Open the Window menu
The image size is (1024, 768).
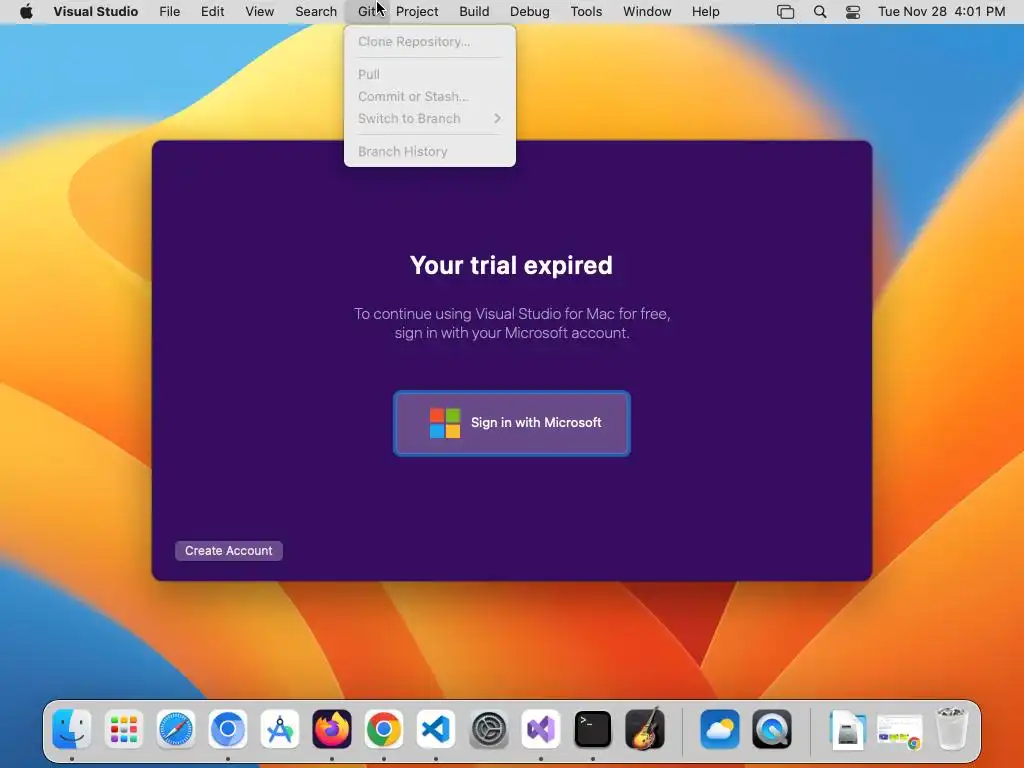647,11
